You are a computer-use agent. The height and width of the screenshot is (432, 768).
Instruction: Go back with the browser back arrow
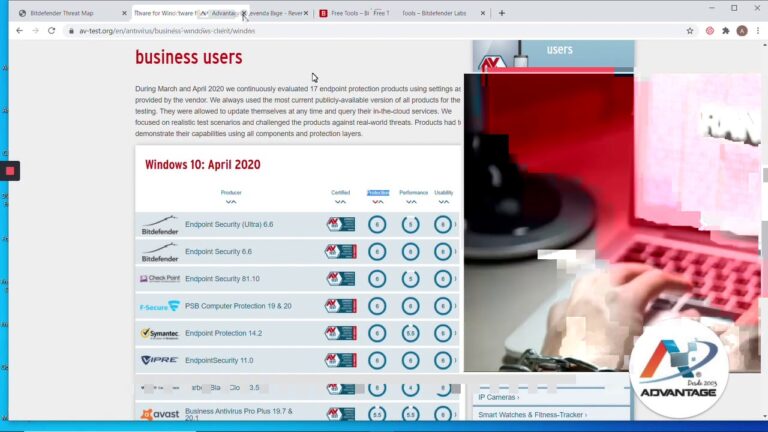coord(19,31)
